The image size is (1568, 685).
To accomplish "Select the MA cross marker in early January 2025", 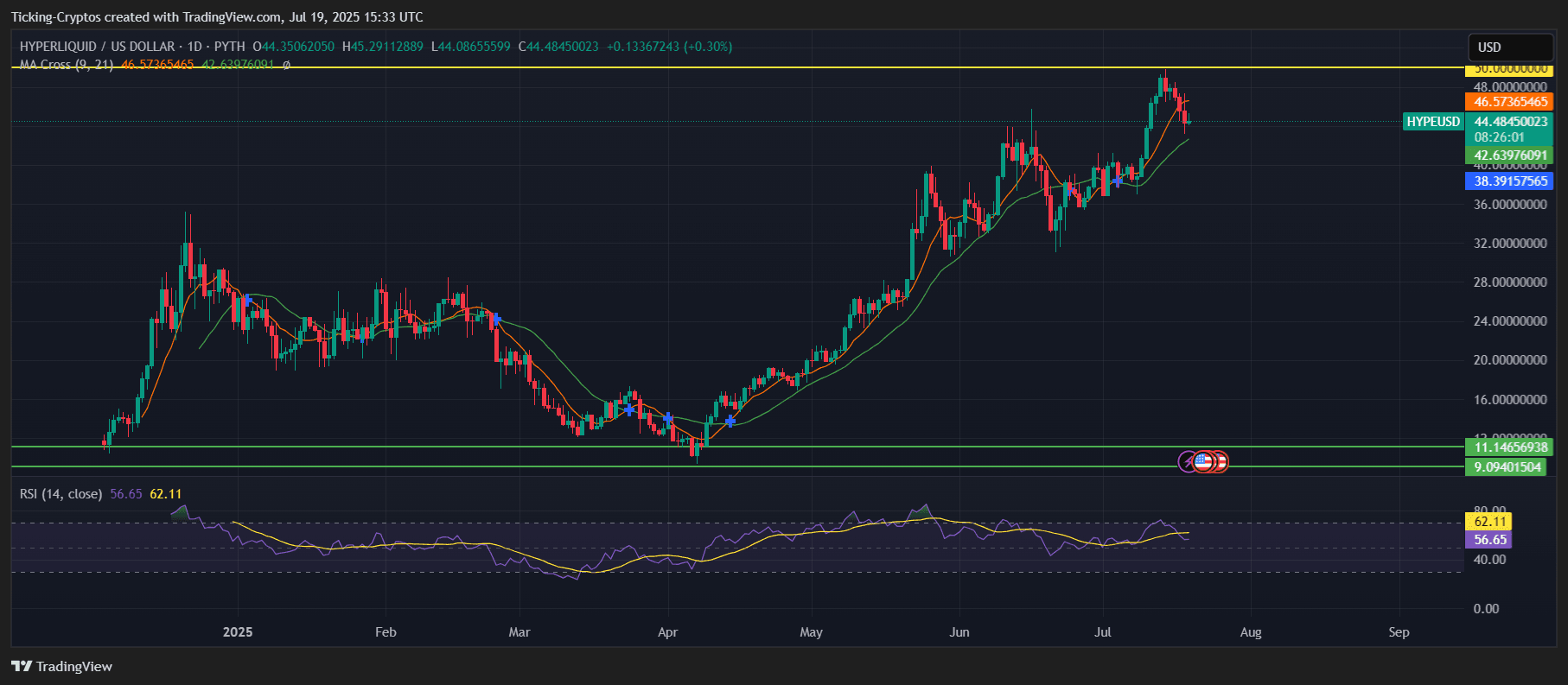I will [x=247, y=300].
